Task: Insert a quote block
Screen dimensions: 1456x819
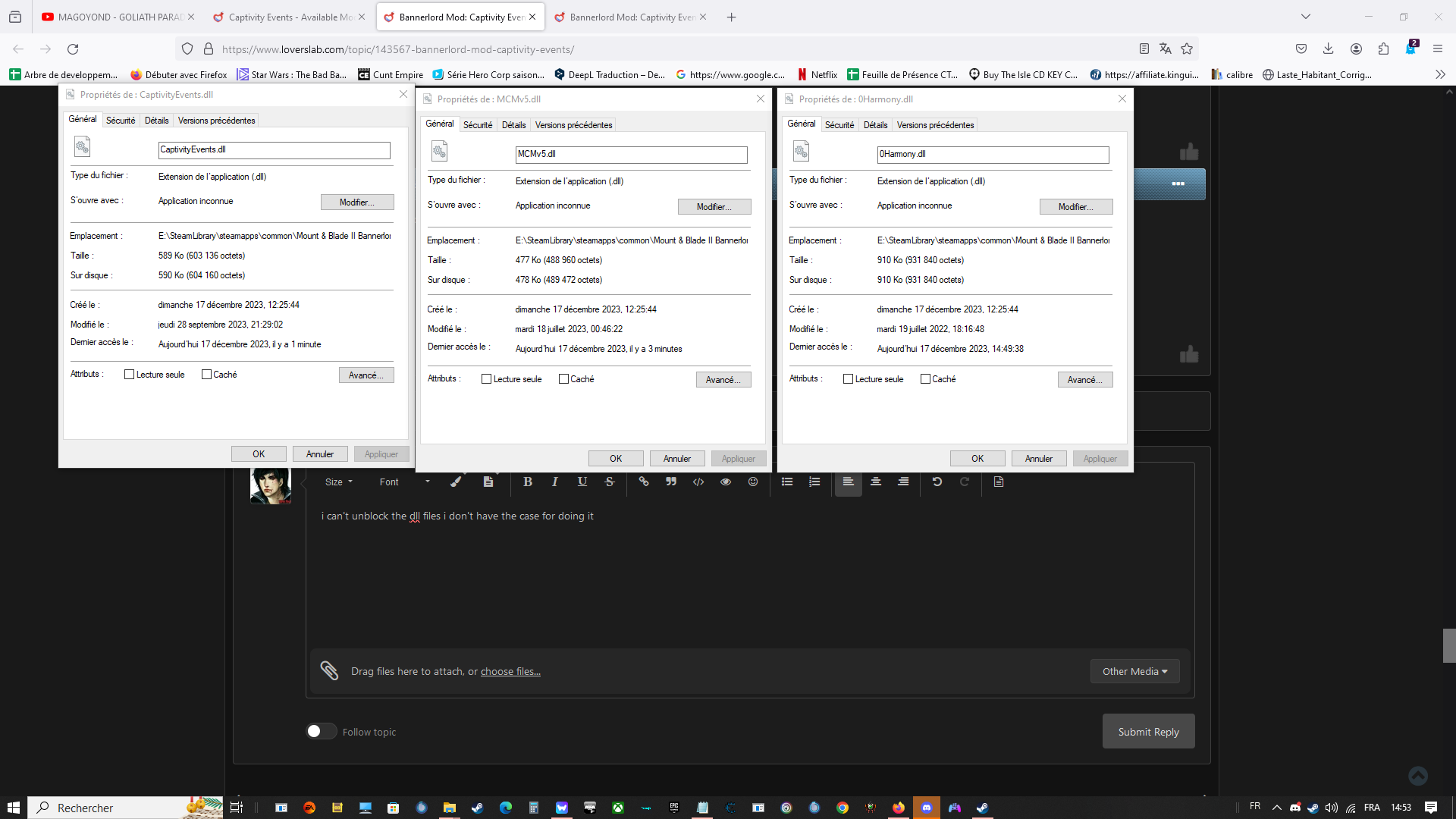Action: [x=671, y=482]
